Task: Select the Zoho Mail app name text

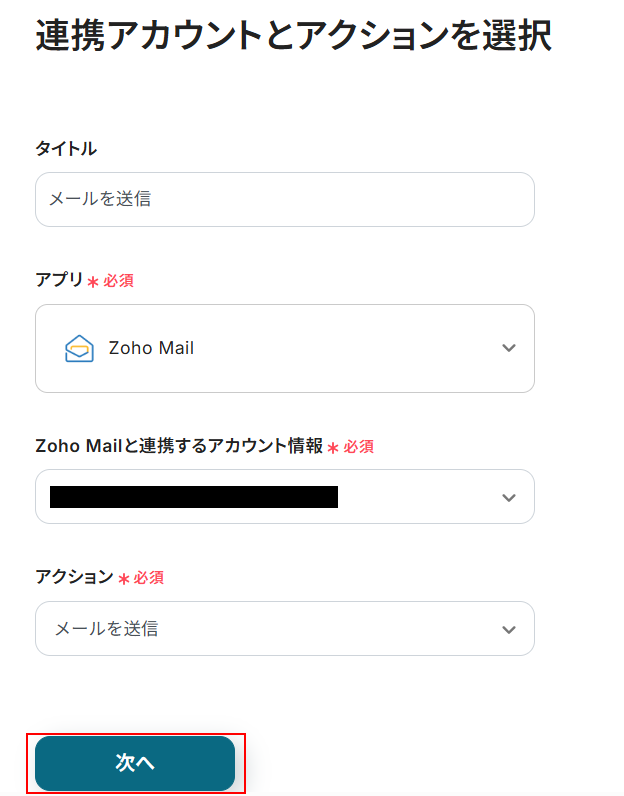Action: point(151,348)
